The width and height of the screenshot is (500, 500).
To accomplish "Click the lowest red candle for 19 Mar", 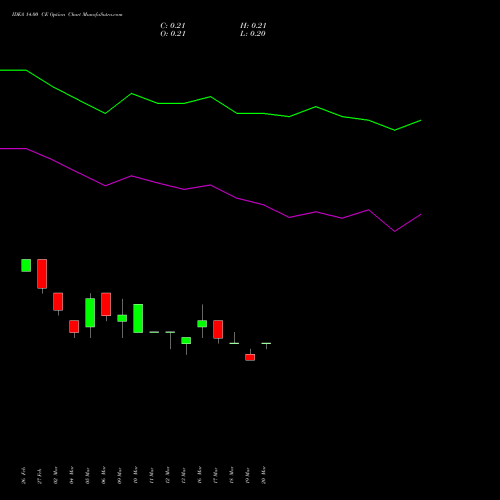I will point(250,357).
